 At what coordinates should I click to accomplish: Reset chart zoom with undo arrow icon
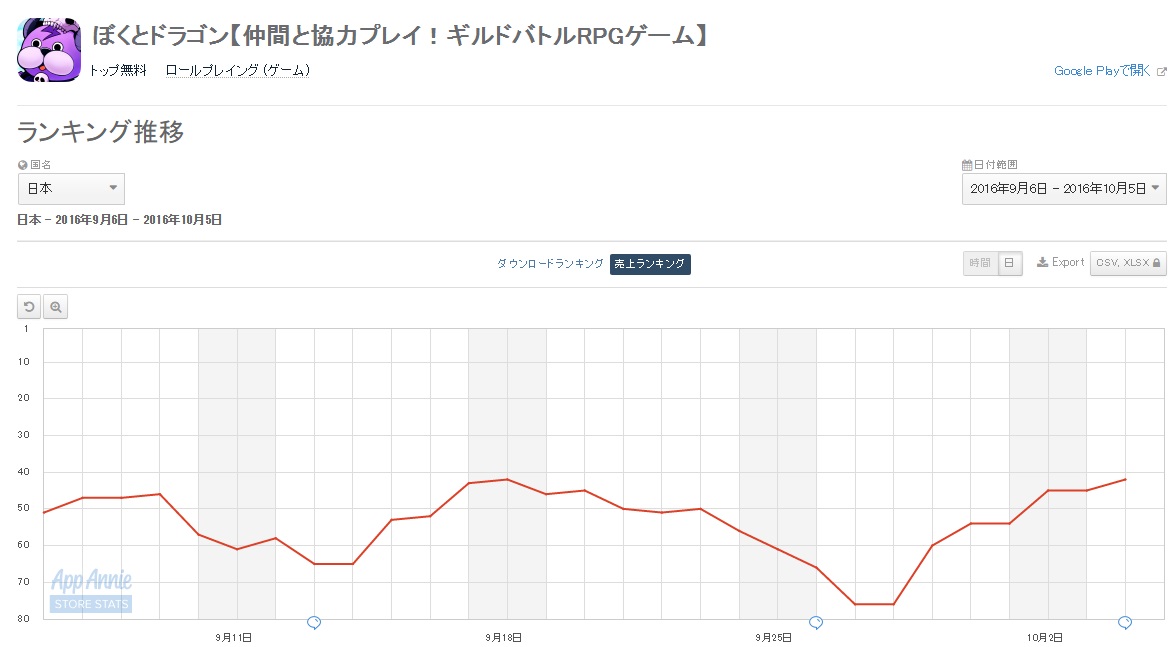tap(29, 307)
